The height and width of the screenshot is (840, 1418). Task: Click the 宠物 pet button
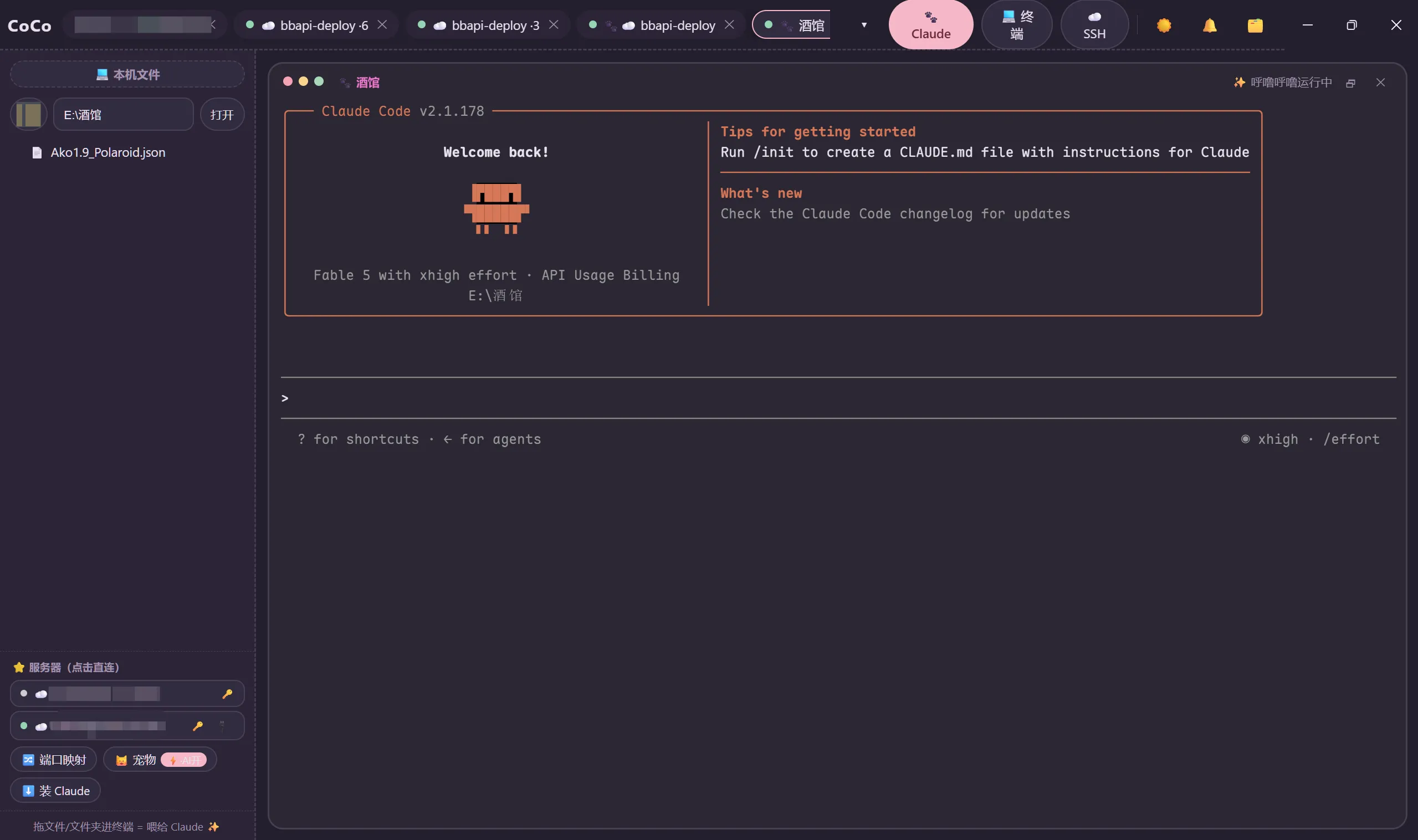(136, 760)
